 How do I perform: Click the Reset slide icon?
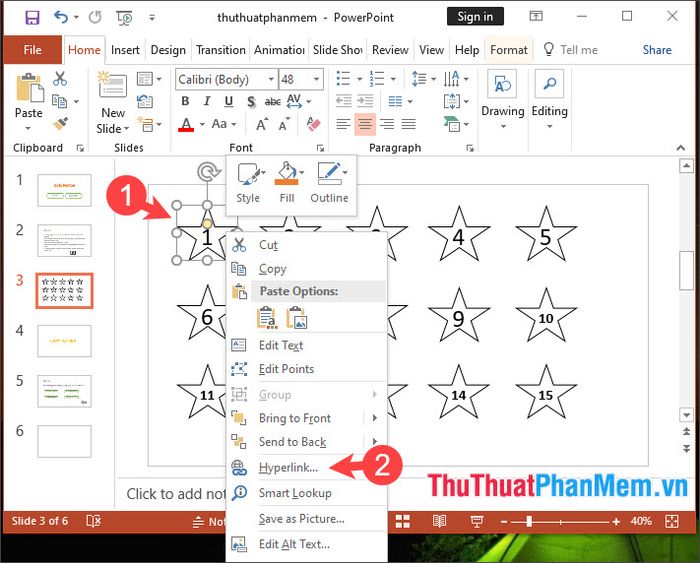145,102
